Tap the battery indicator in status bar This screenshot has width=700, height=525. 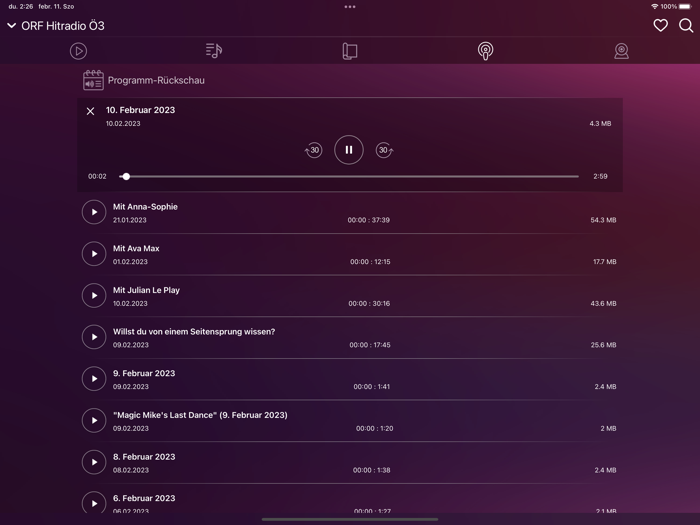point(685,6)
